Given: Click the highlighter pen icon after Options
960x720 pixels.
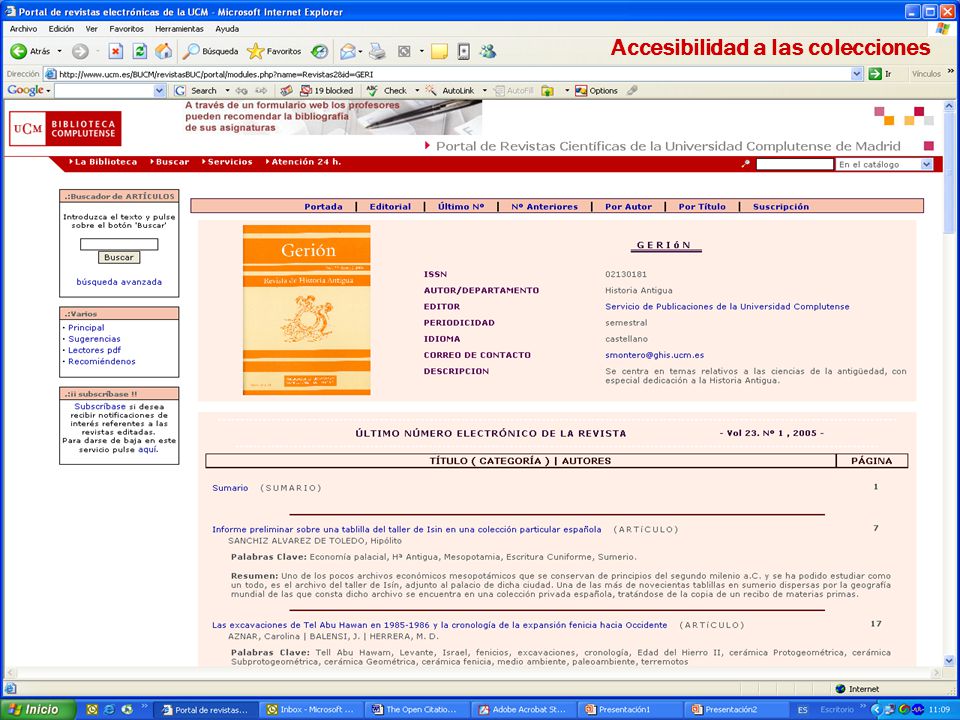Looking at the screenshot, I should click(632, 91).
